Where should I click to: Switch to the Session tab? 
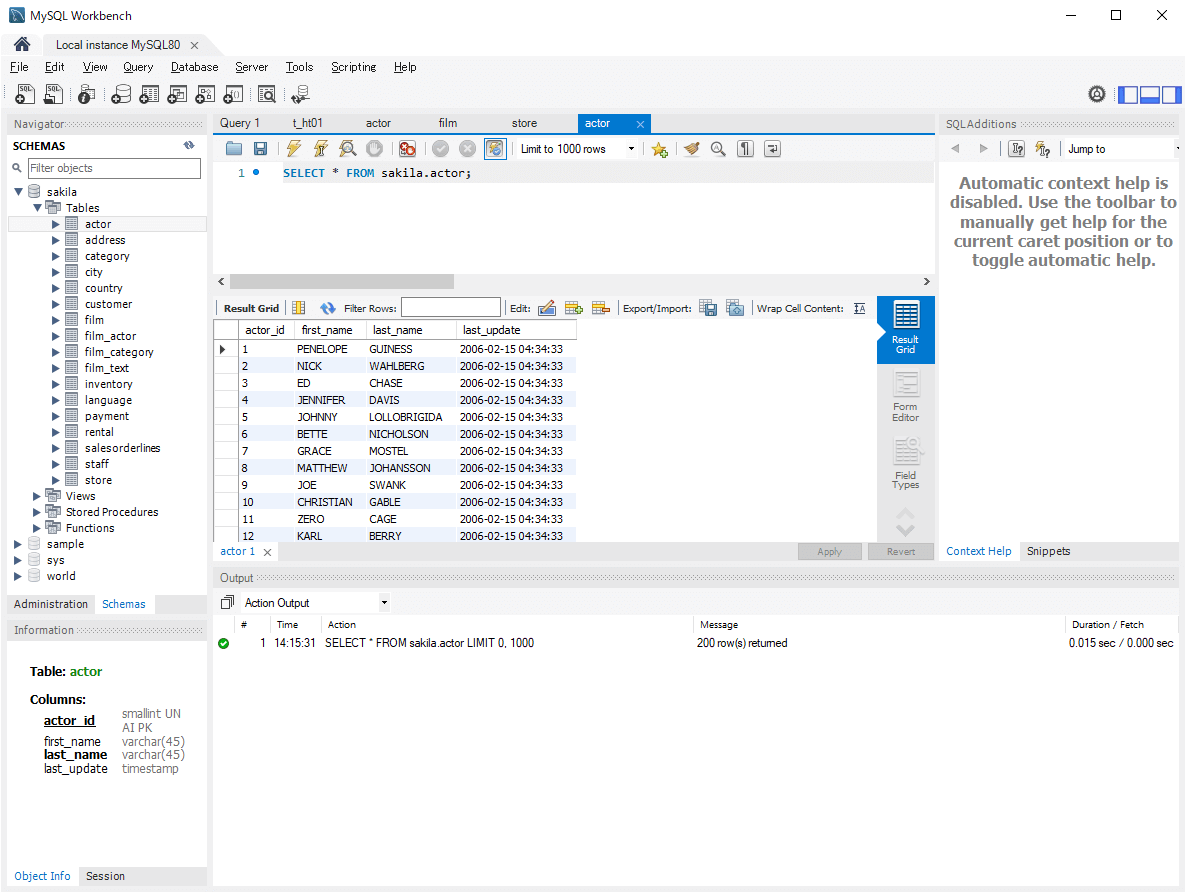(x=105, y=876)
